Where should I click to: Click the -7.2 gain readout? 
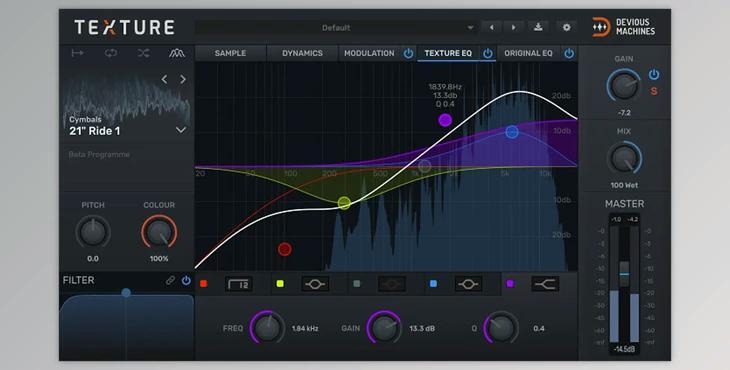pyautogui.click(x=624, y=113)
